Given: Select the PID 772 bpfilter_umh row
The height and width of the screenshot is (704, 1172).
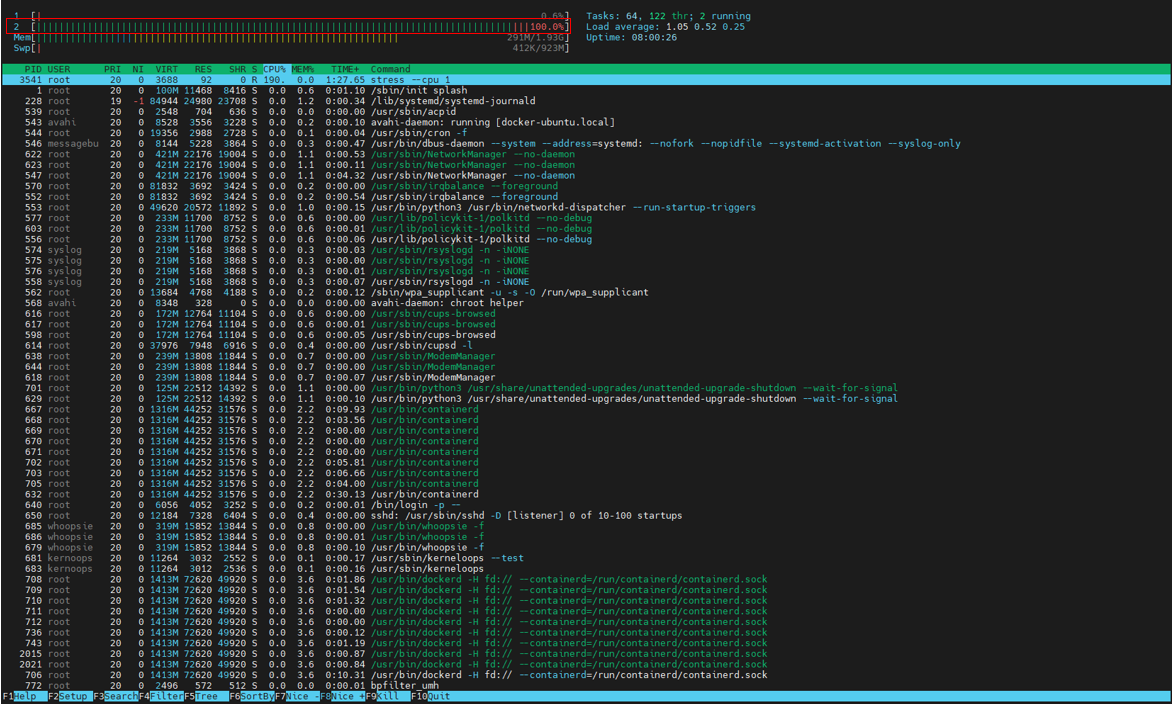Looking at the screenshot, I should pyautogui.click(x=586, y=685).
